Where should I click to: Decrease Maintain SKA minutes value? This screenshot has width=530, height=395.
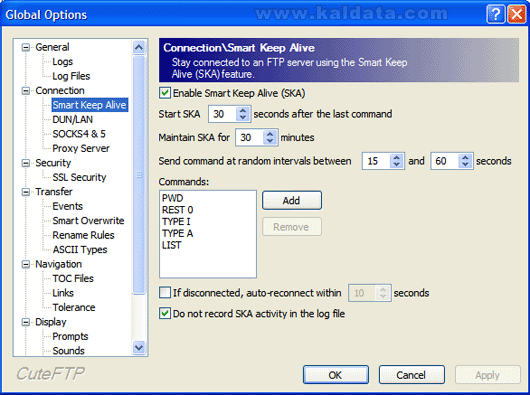pyautogui.click(x=270, y=141)
